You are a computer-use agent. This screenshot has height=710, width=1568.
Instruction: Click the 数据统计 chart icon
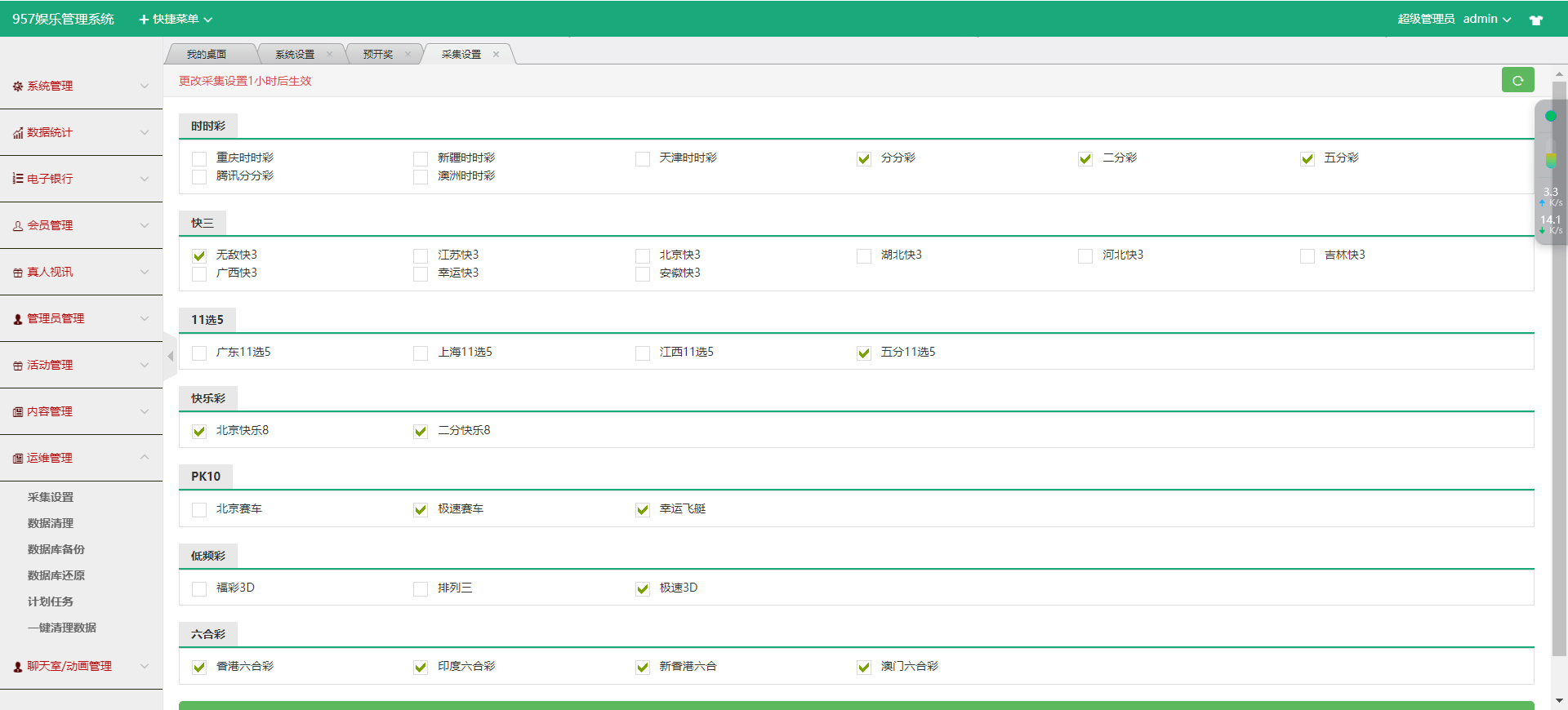pyautogui.click(x=18, y=133)
